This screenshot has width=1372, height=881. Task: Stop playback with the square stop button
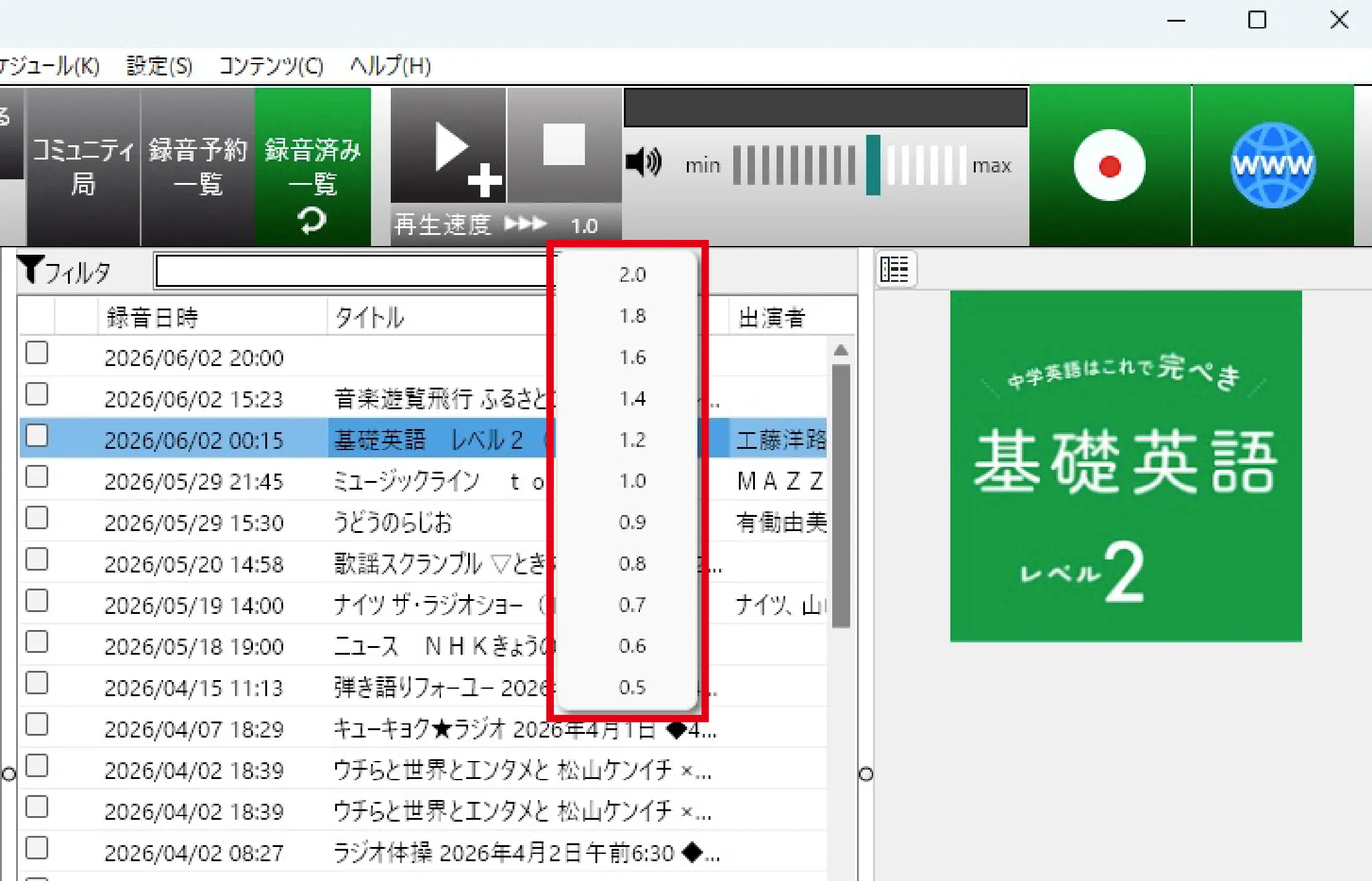564,146
